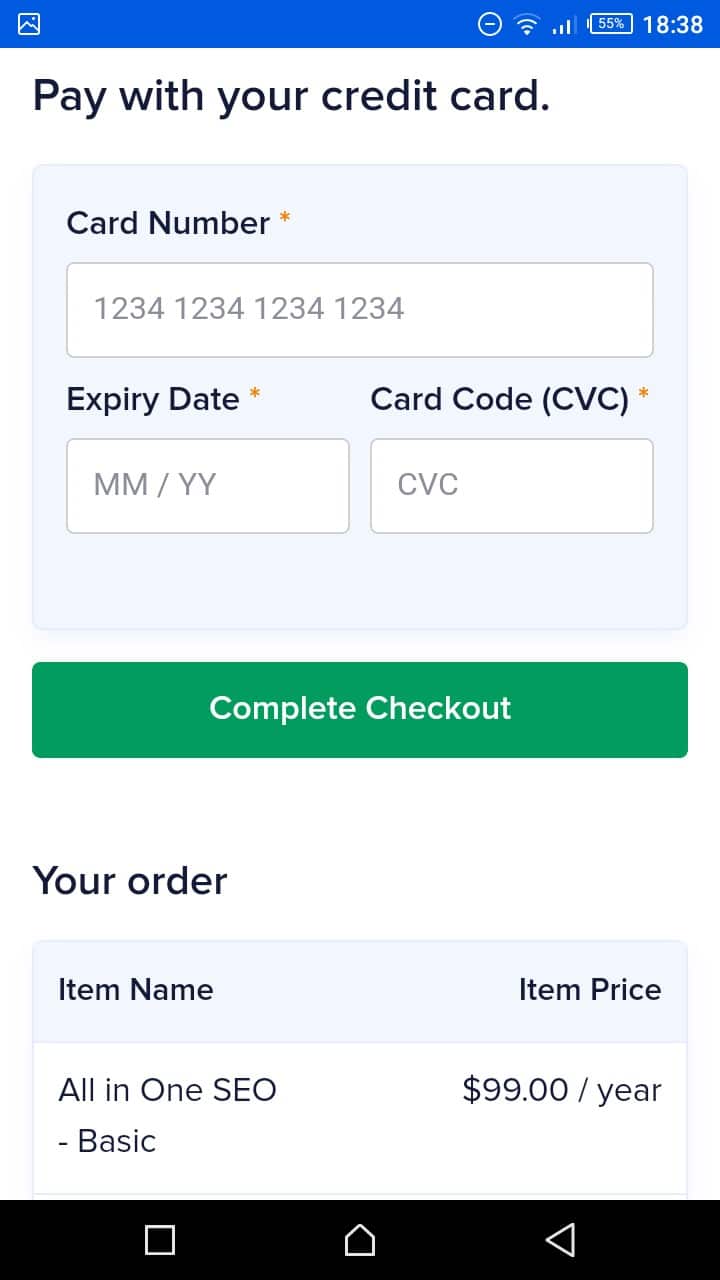The width and height of the screenshot is (720, 1280).
Task: Tap the Item Name column header
Action: click(x=136, y=990)
